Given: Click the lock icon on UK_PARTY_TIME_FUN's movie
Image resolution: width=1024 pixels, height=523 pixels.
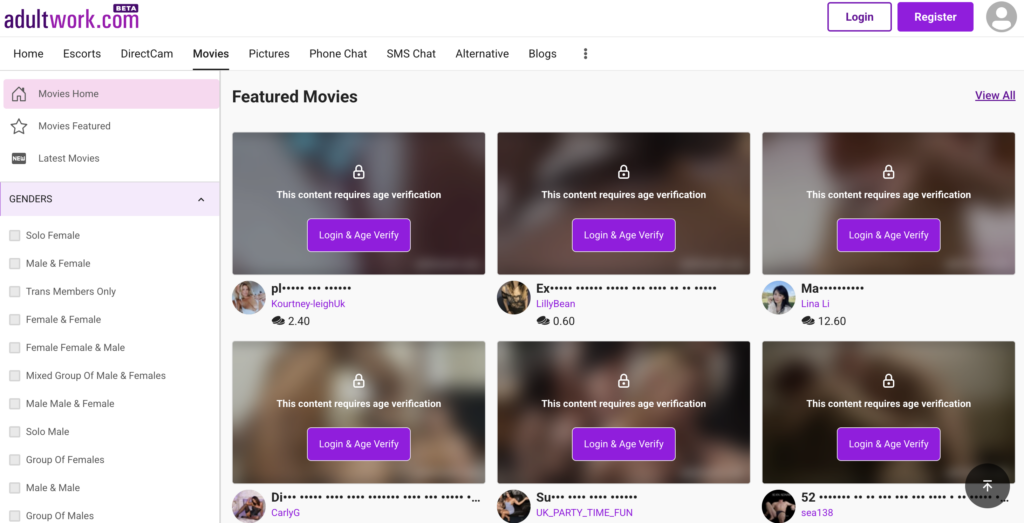Looking at the screenshot, I should [624, 381].
